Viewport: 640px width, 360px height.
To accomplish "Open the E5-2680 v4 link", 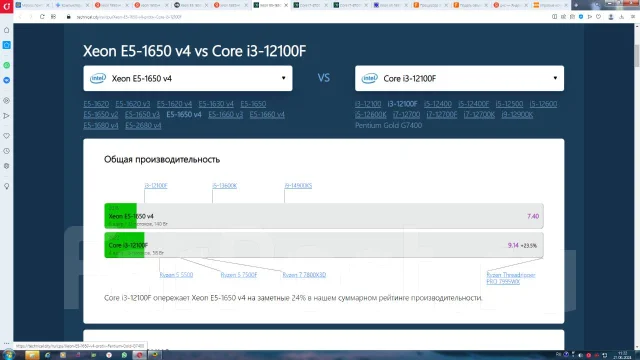I will 143,125.
